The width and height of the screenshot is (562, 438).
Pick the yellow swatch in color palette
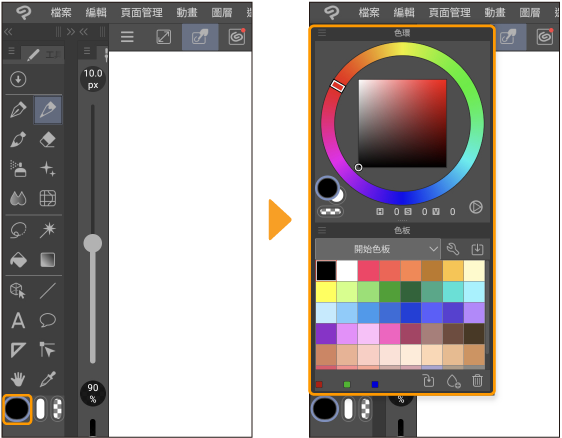(x=326, y=292)
